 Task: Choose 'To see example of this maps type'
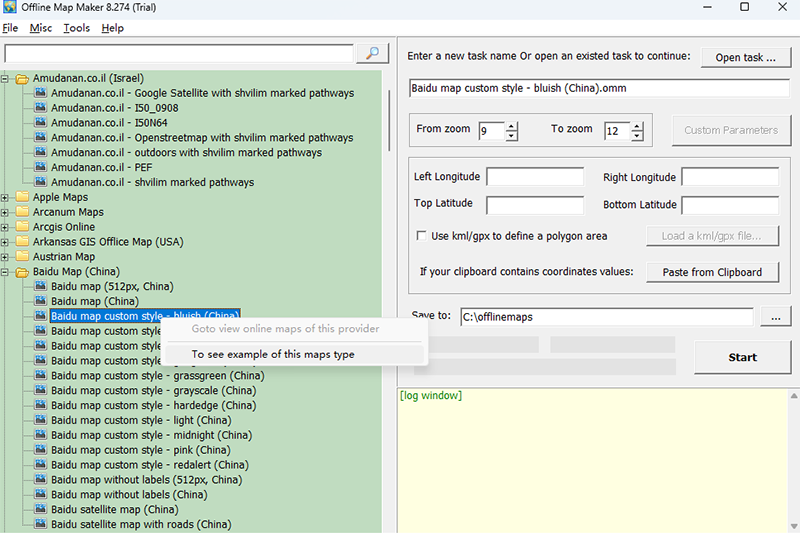pyautogui.click(x=273, y=354)
